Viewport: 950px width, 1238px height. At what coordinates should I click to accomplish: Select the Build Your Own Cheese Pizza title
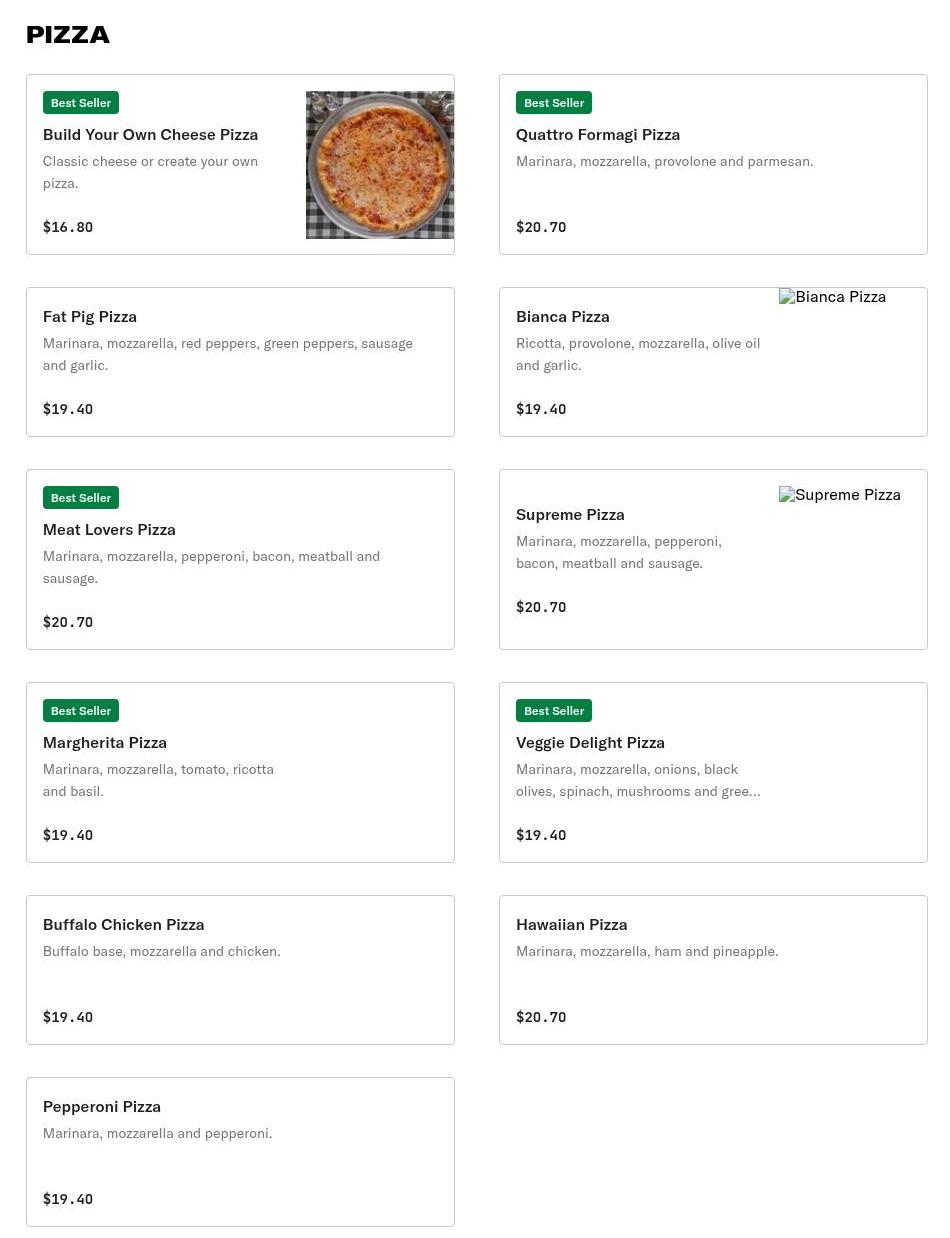point(150,134)
